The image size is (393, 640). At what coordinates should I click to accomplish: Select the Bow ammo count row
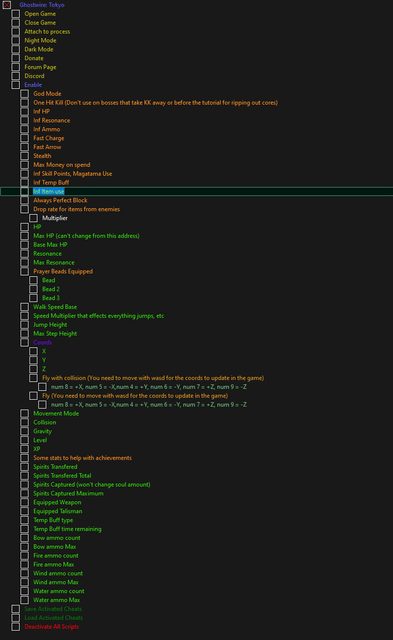[x=57, y=538]
